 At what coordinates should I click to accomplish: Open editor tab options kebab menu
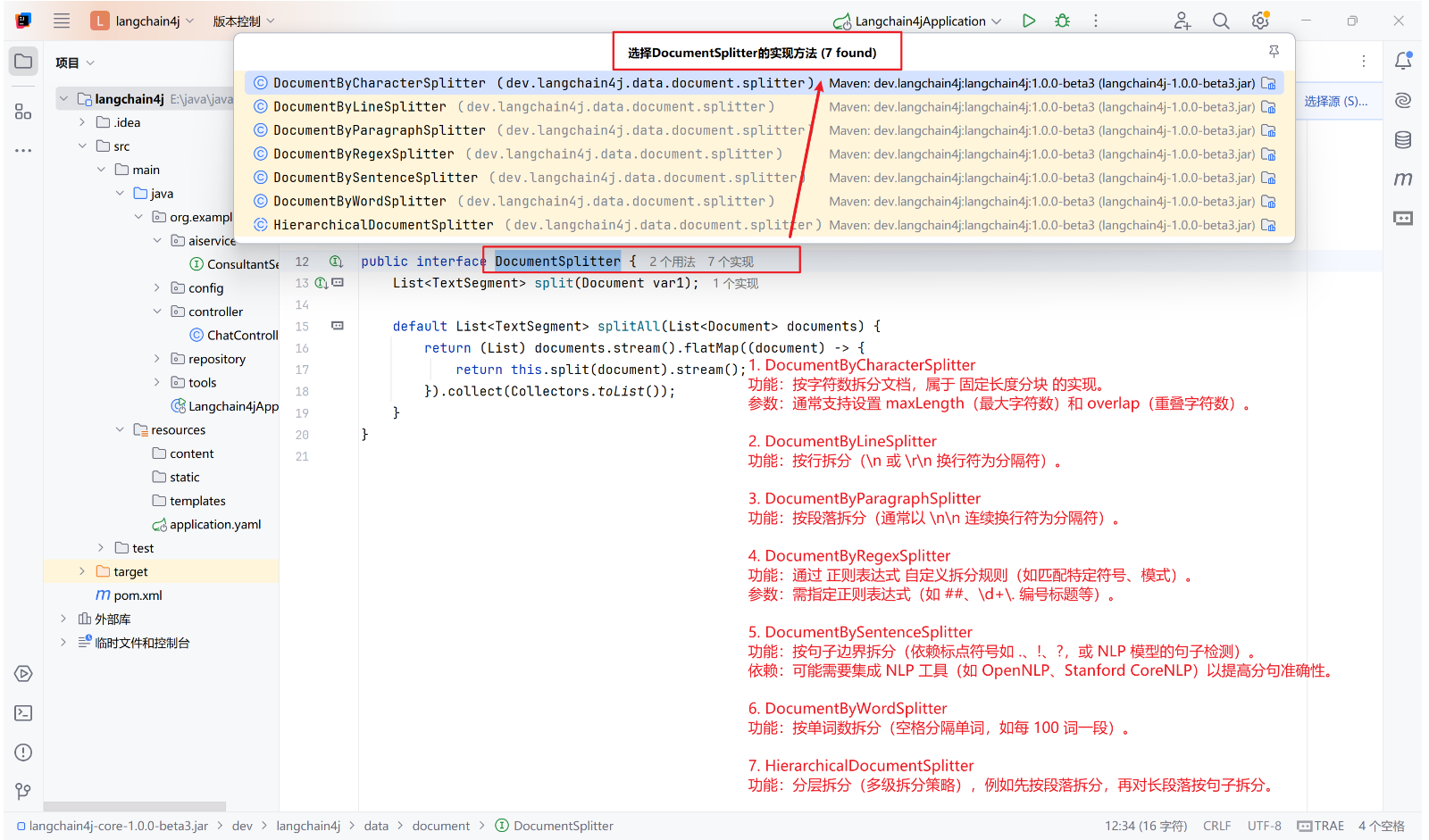pyautogui.click(x=1364, y=61)
